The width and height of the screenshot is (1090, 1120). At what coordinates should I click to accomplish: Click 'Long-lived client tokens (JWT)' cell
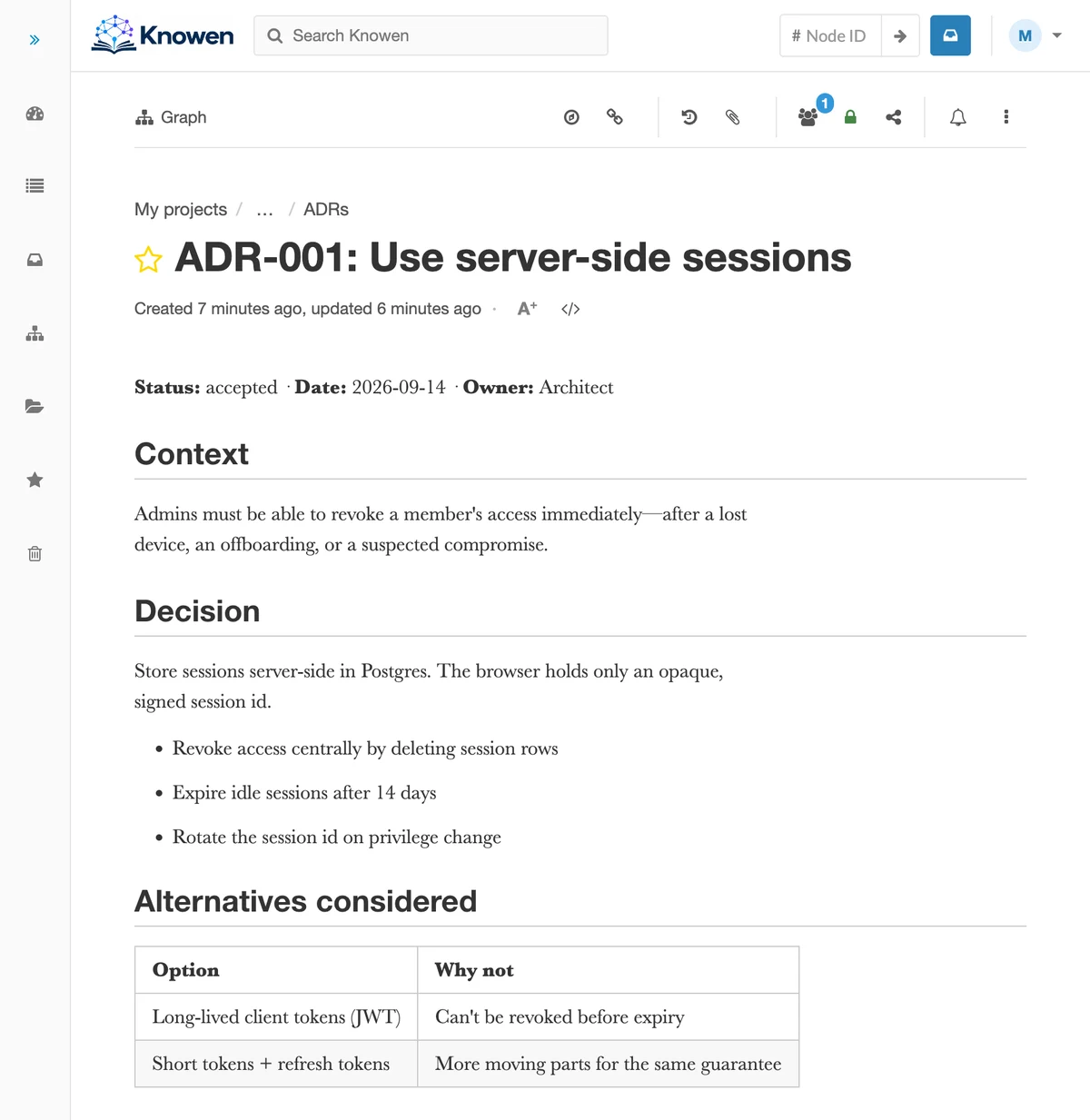[276, 1016]
